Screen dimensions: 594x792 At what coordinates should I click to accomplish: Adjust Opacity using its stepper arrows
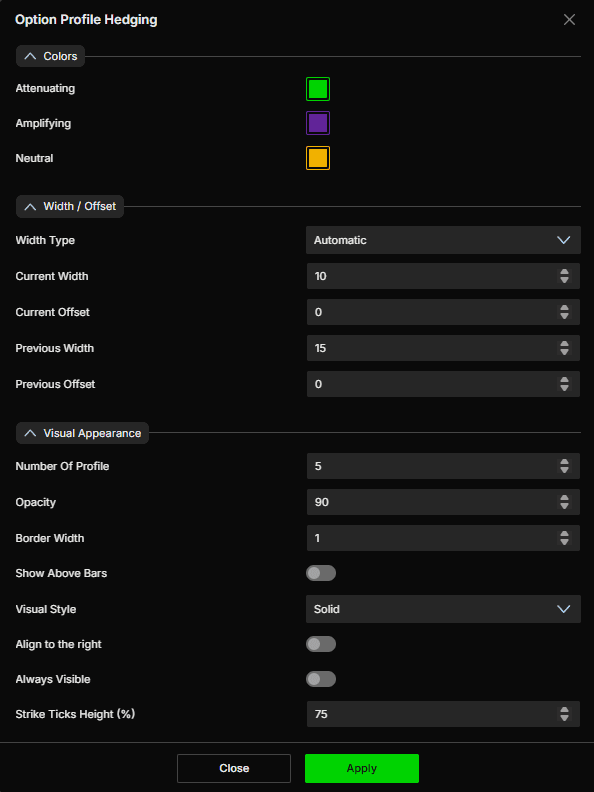click(564, 502)
